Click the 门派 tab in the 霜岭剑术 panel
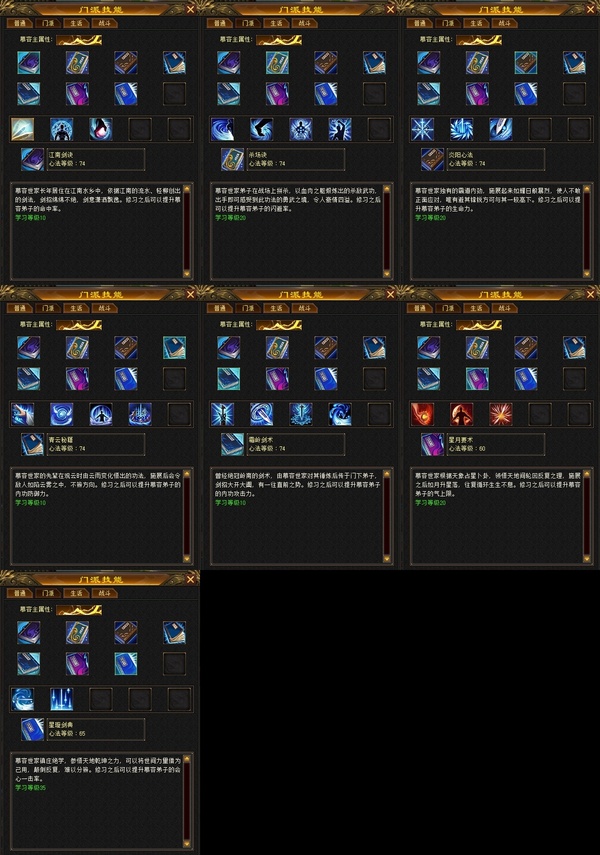 pyautogui.click(x=248, y=309)
